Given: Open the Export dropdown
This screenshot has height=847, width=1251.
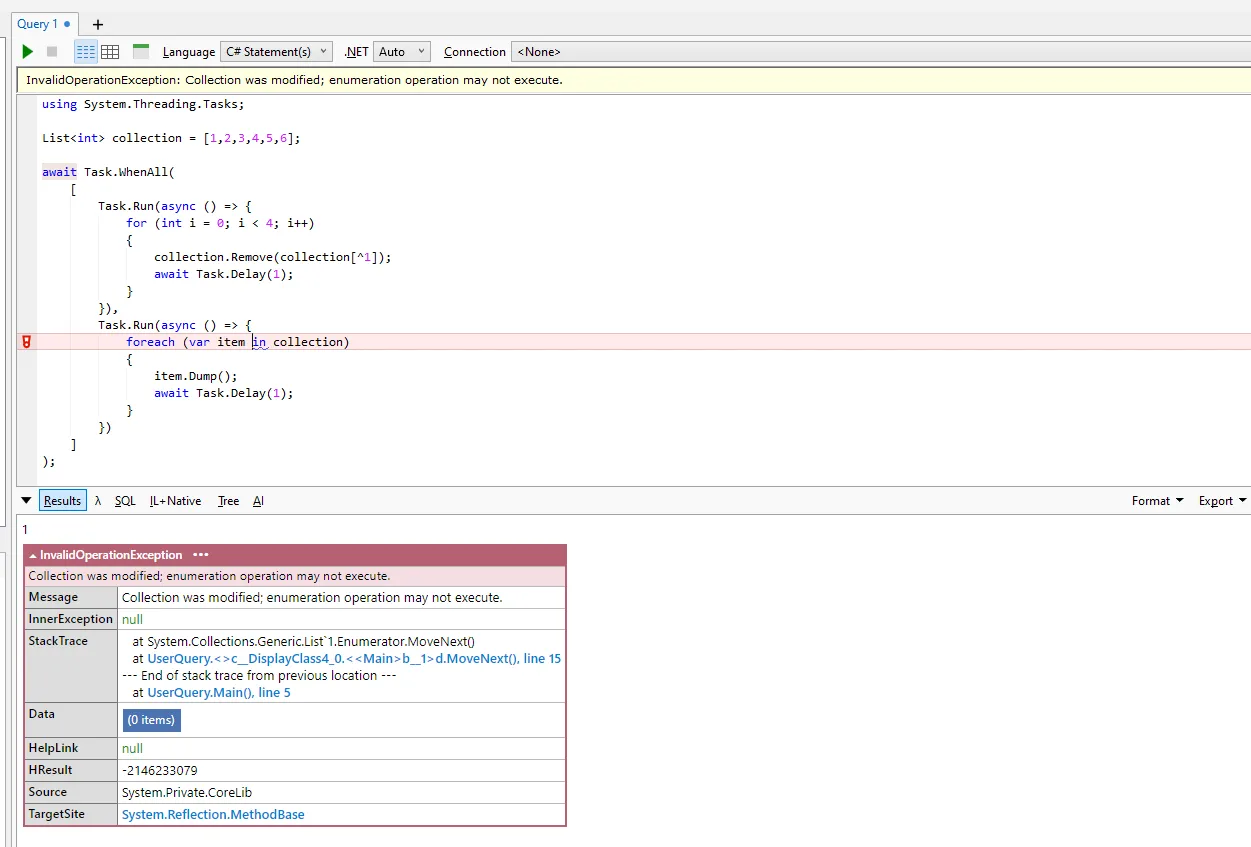Looking at the screenshot, I should [1221, 500].
